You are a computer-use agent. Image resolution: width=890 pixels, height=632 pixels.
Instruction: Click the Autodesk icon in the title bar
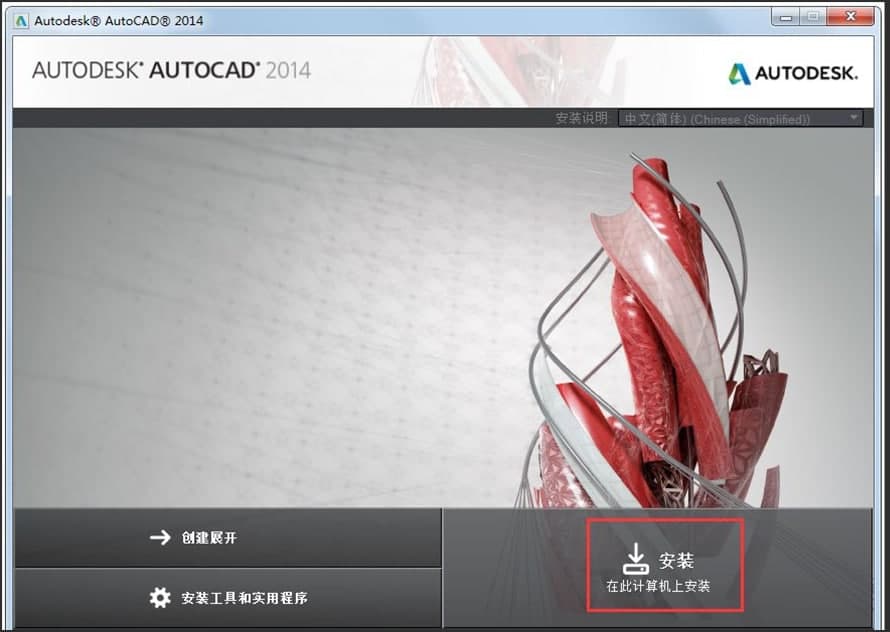coord(20,19)
